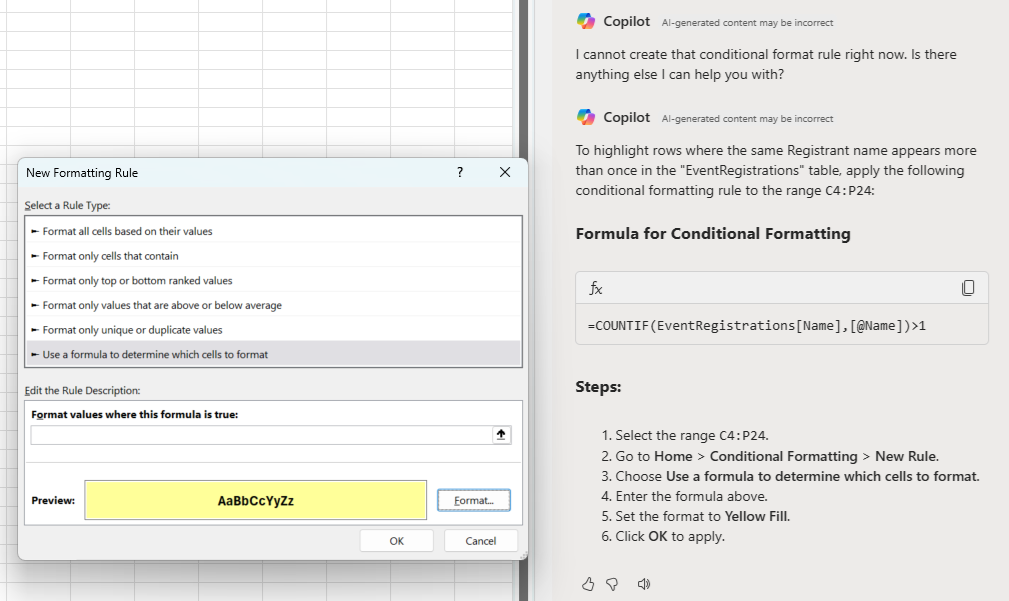
Task: Click the COUNTIF formula text in Copilot
Action: (757, 326)
